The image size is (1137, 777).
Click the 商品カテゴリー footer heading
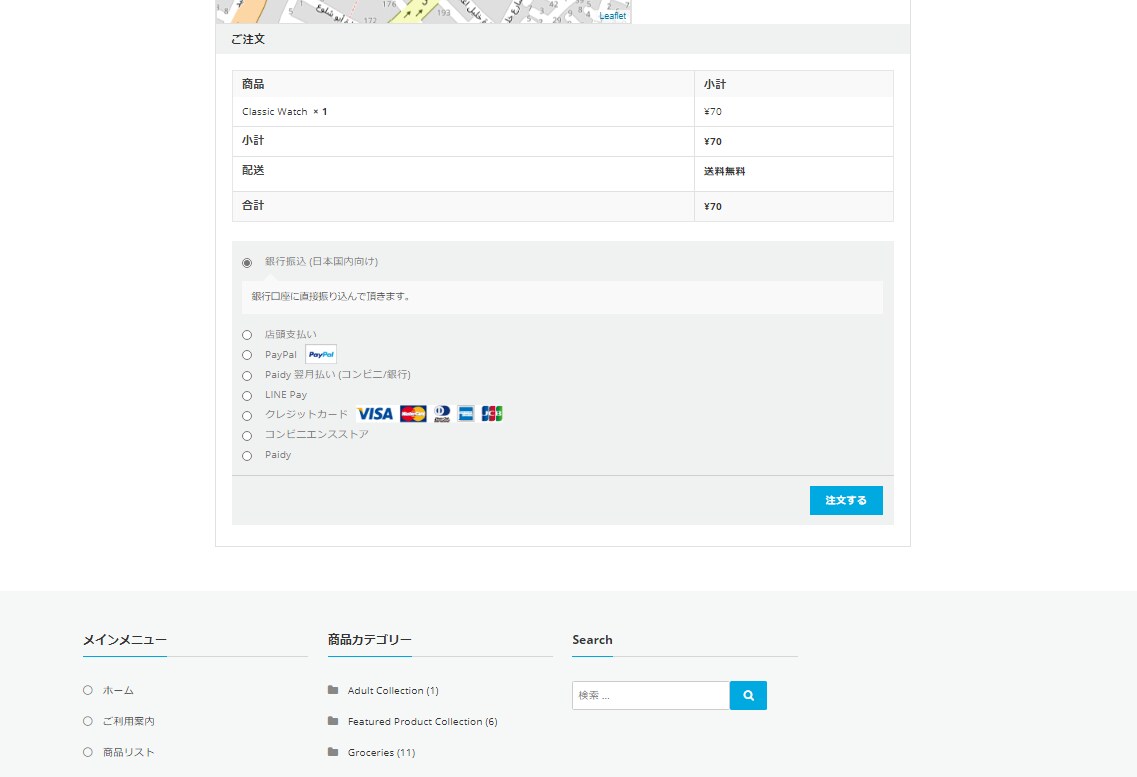tap(370, 640)
